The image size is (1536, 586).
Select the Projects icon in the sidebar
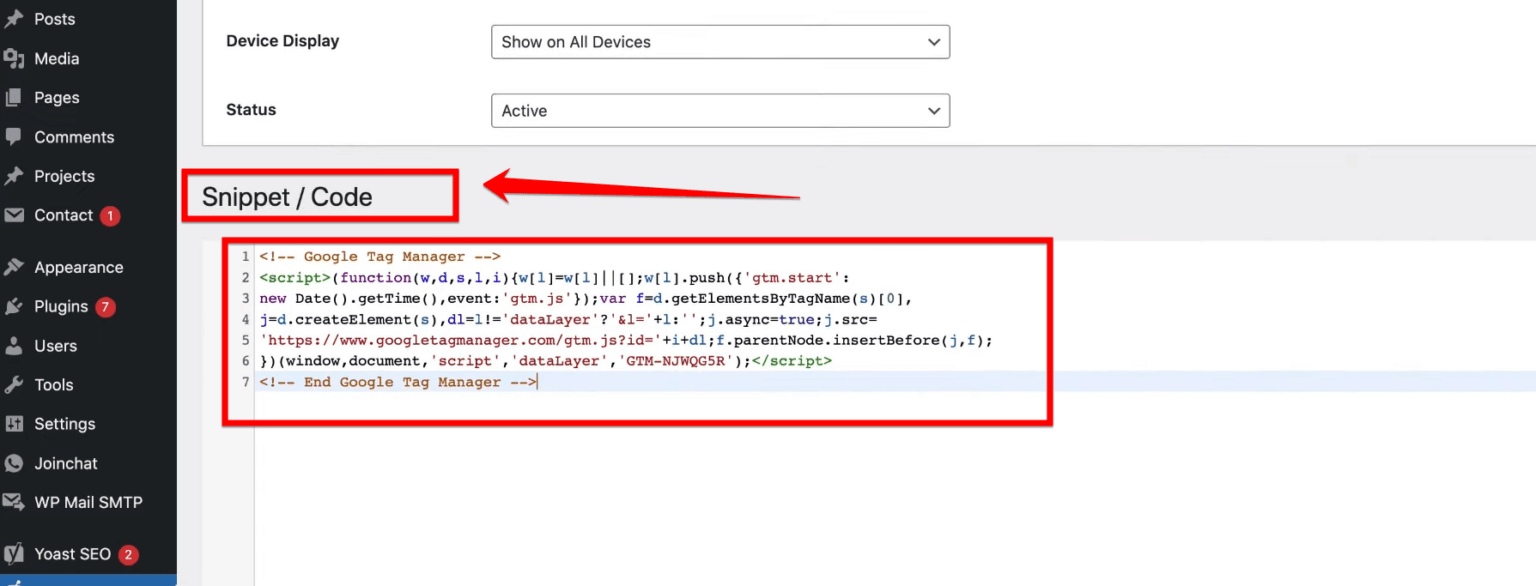tap(15, 176)
